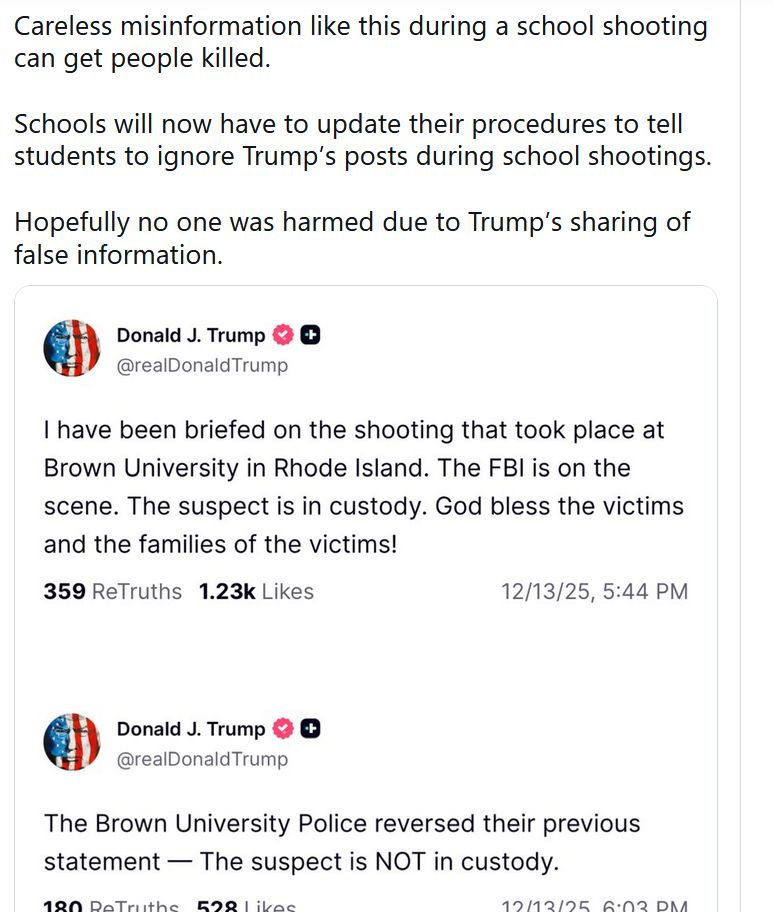This screenshot has height=912, width=773.
Task: View the 1.23k Likes count
Action: point(256,591)
